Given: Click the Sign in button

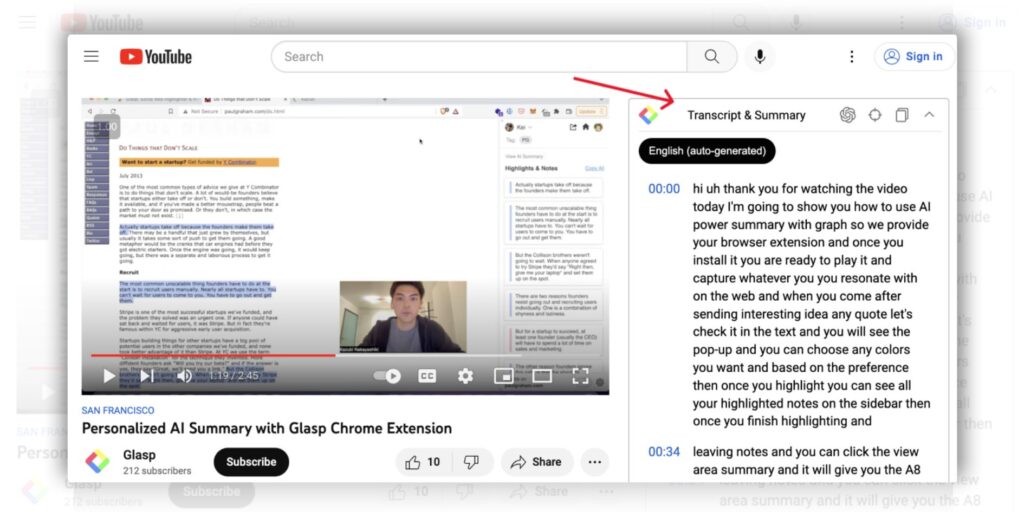Looking at the screenshot, I should [914, 57].
